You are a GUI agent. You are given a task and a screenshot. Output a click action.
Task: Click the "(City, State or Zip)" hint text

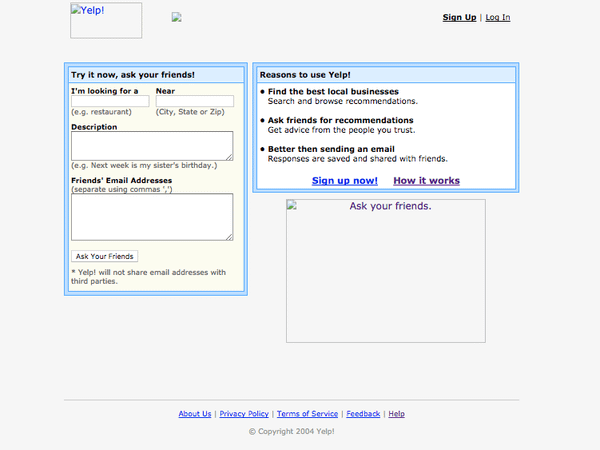pyautogui.click(x=190, y=112)
